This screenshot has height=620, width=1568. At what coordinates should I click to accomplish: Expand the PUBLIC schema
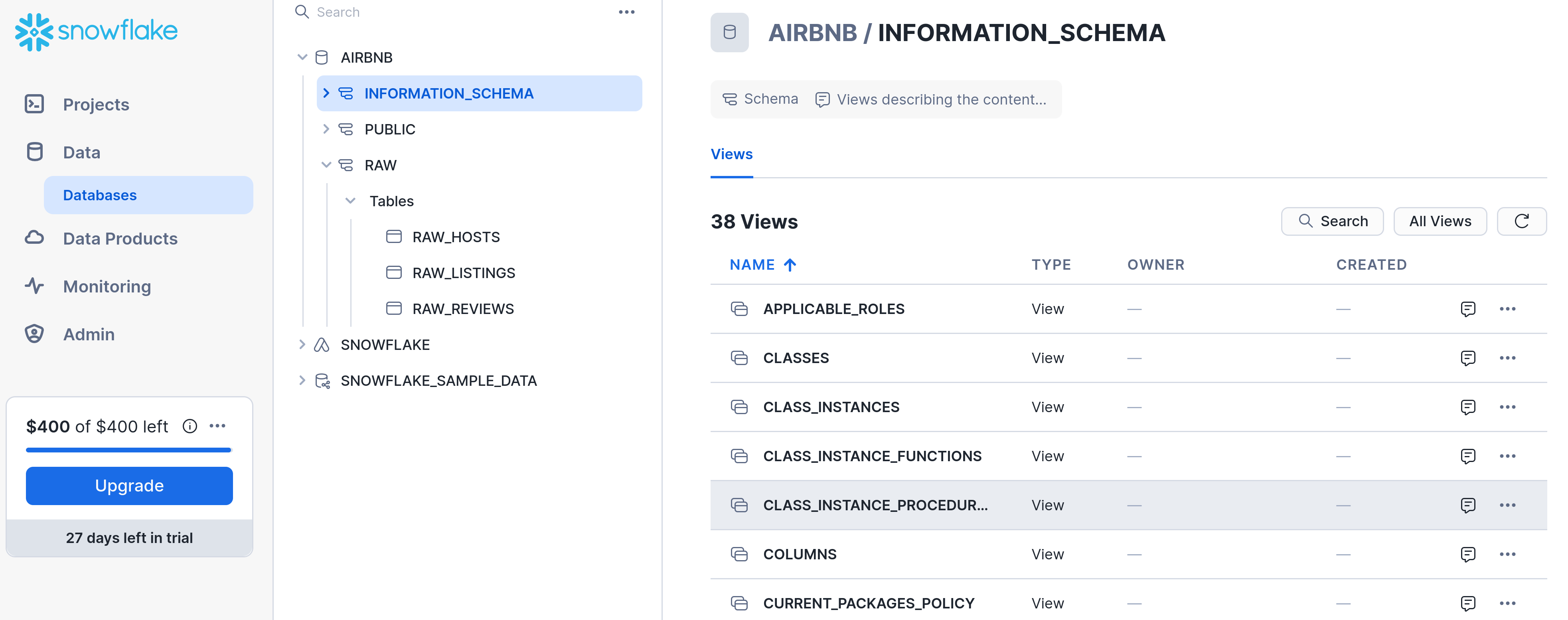(x=326, y=129)
